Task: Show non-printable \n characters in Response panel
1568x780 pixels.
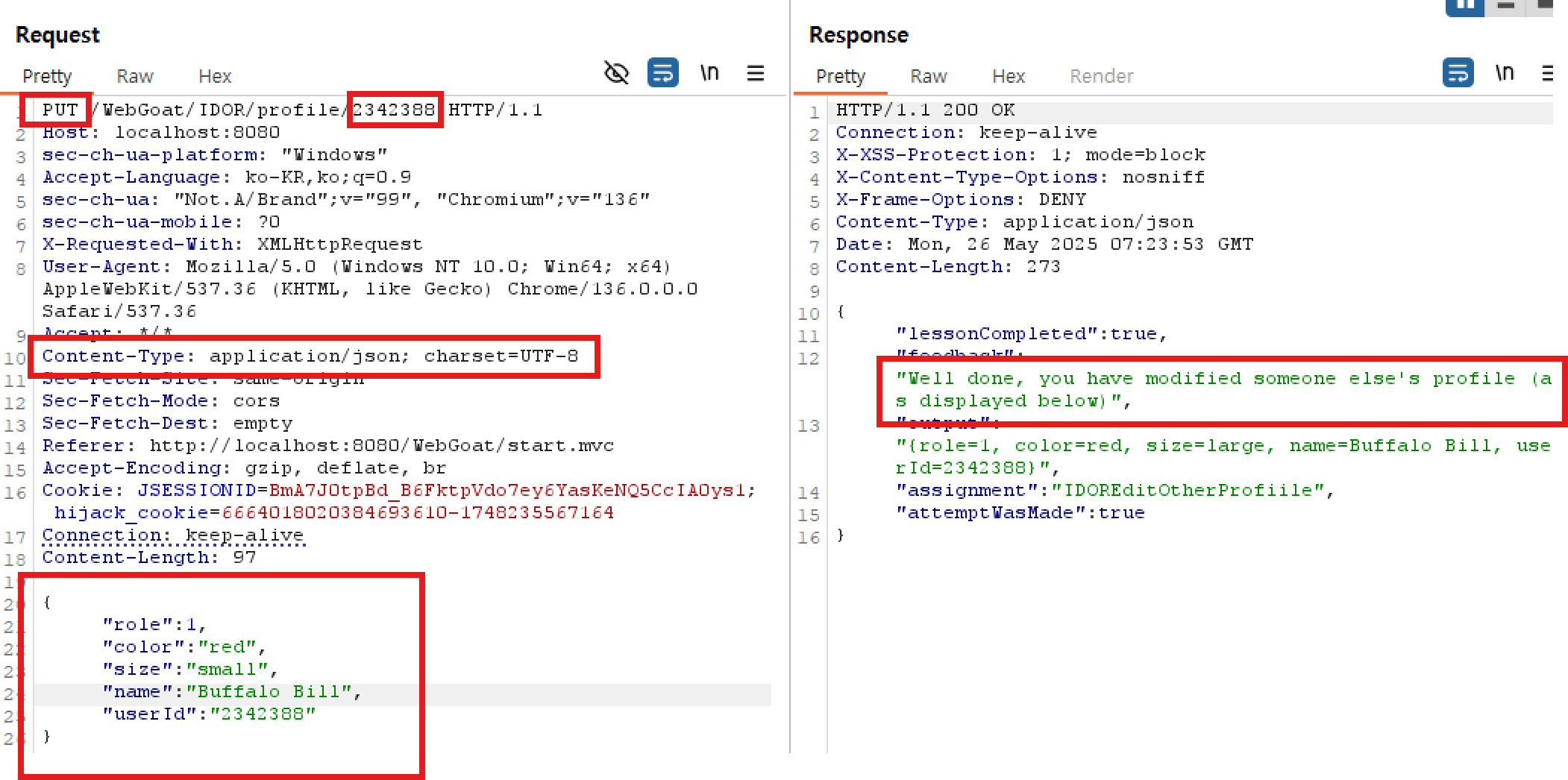Action: point(1505,73)
